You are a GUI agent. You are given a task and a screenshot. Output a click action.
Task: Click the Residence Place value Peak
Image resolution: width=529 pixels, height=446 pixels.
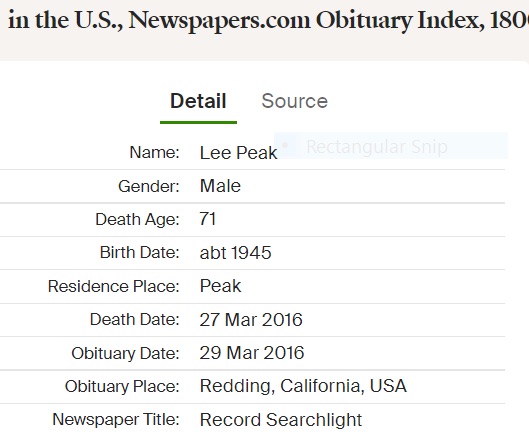[220, 286]
